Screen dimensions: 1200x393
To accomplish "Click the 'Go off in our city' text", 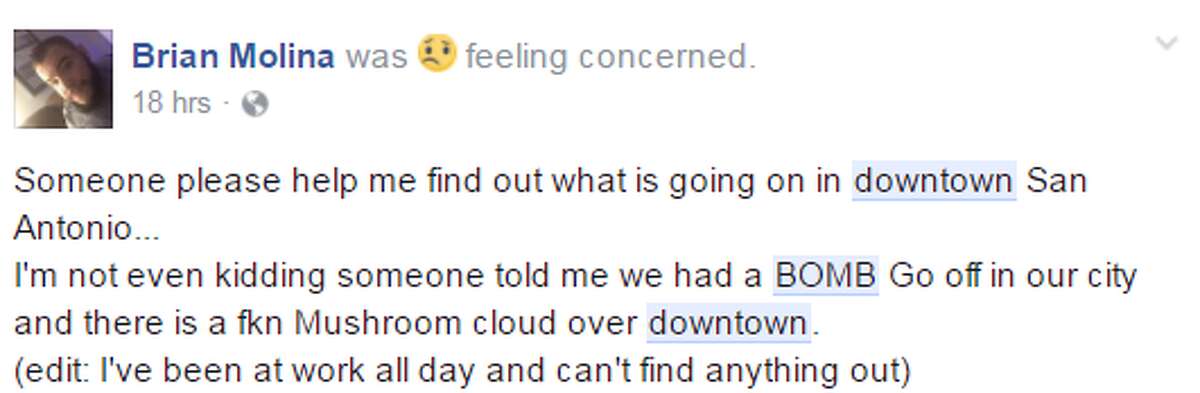I will coord(1012,277).
